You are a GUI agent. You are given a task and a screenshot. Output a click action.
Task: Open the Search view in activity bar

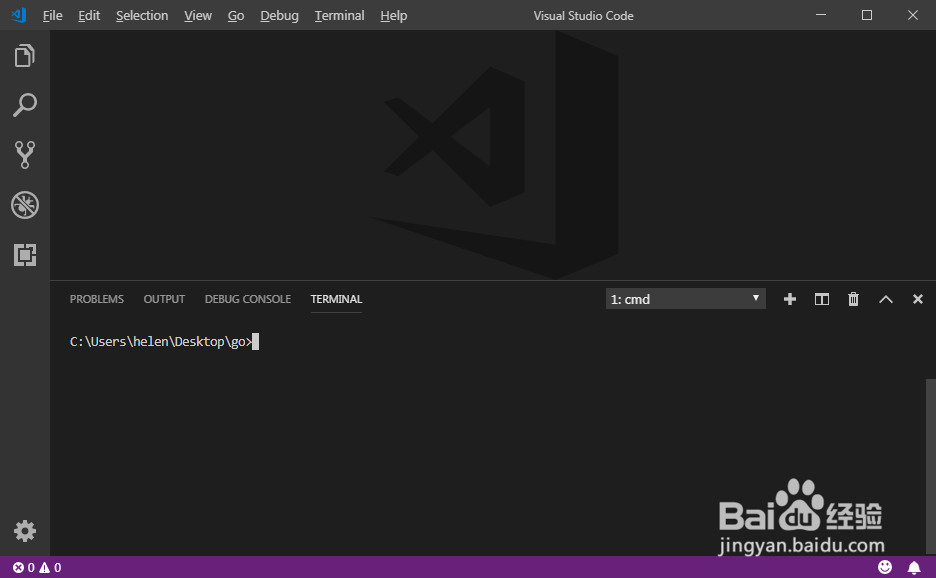[x=24, y=105]
